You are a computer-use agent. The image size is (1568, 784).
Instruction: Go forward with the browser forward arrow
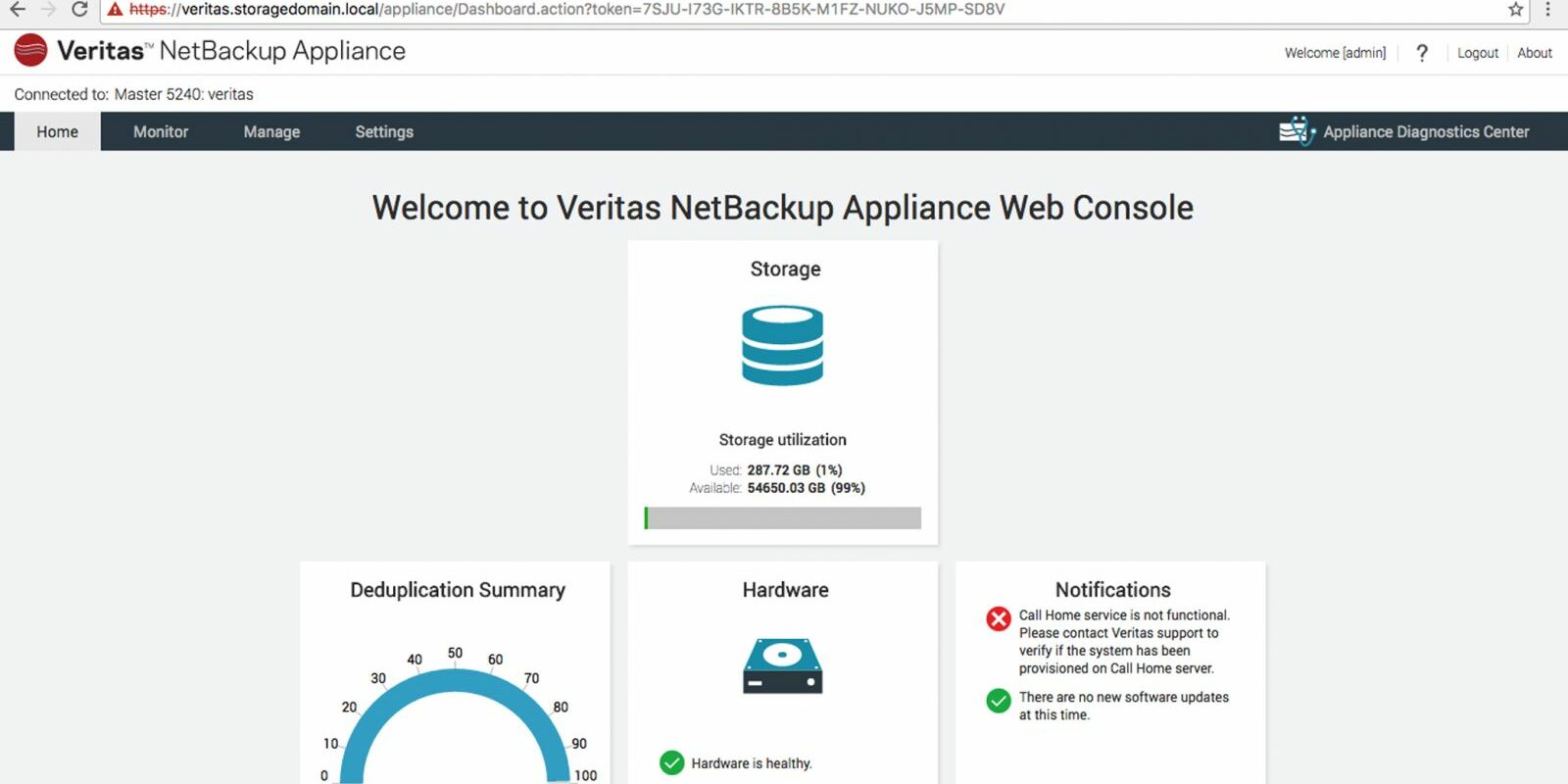coord(48,10)
